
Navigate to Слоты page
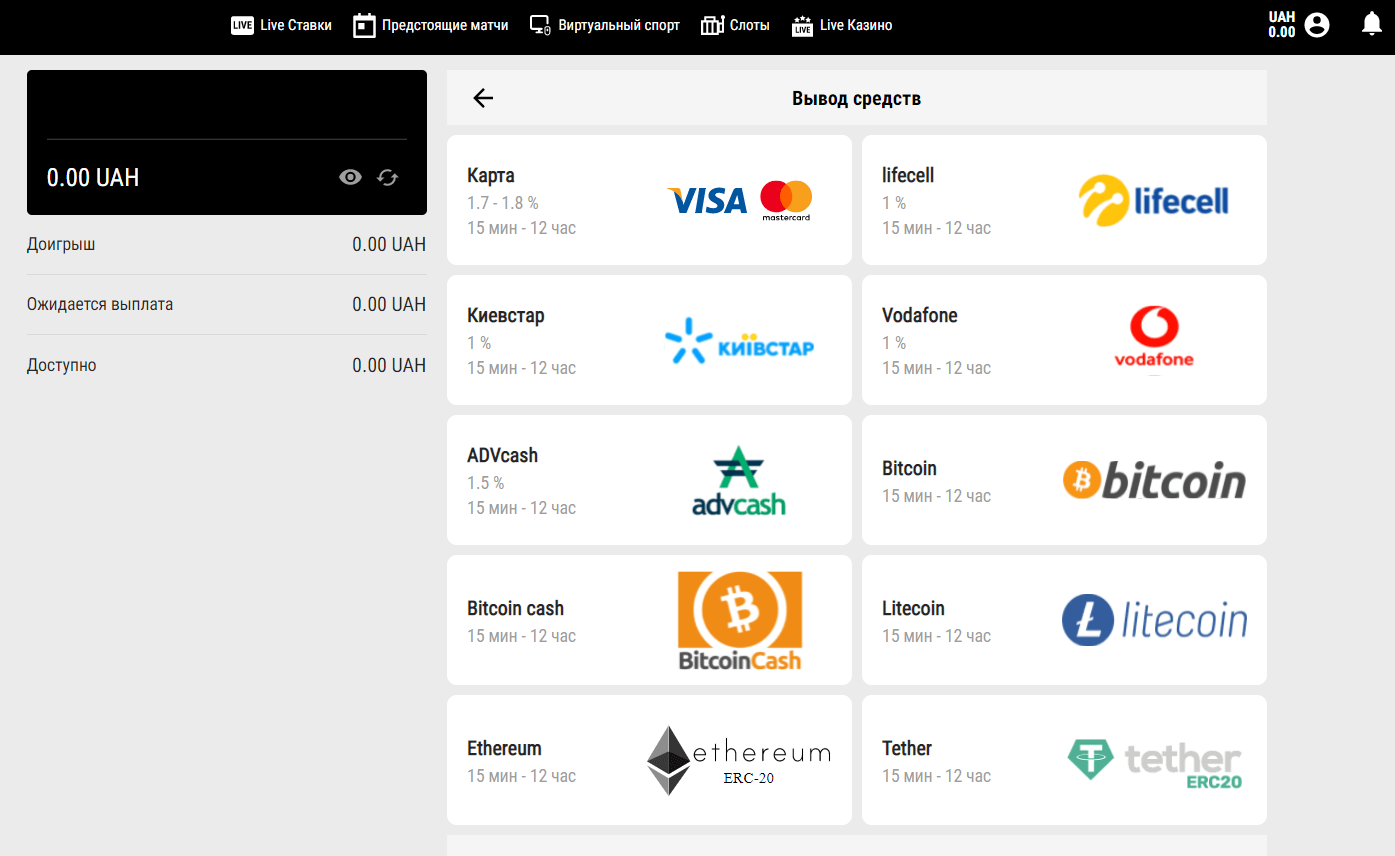735,26
